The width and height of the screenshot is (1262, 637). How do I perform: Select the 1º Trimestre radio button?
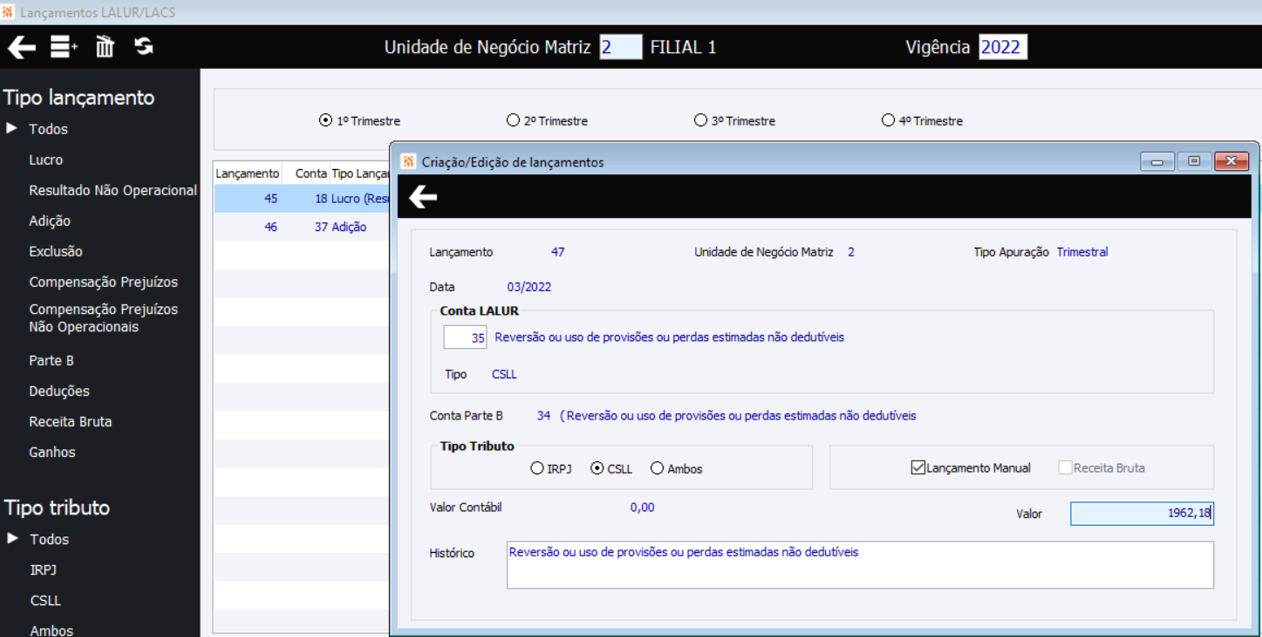(x=325, y=120)
